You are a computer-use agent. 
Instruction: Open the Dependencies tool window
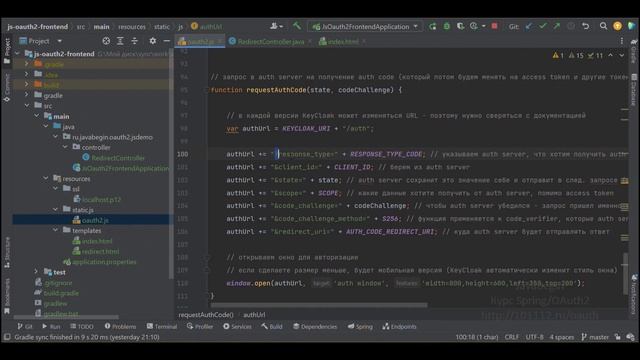(x=315, y=327)
